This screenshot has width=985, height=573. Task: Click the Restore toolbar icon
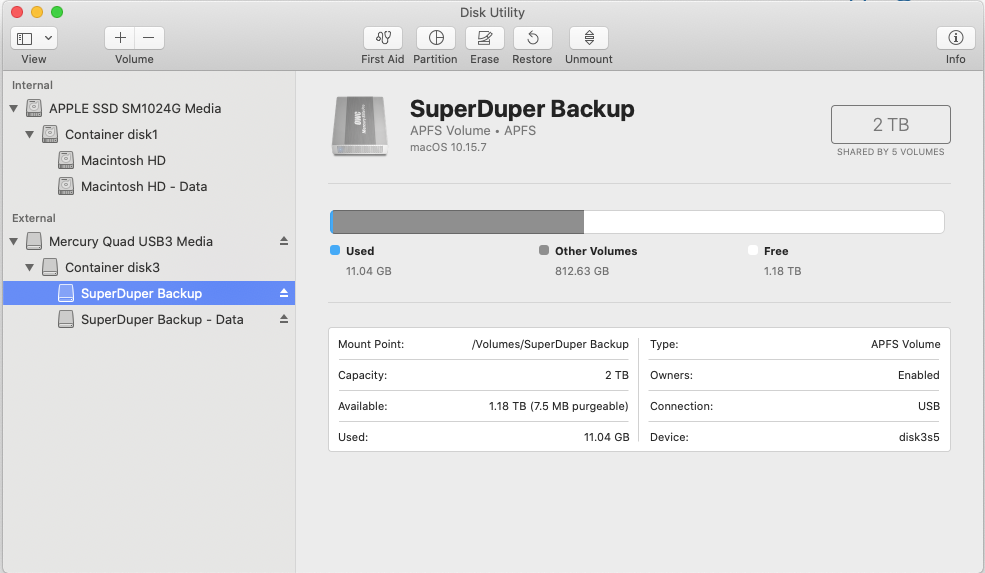tap(532, 38)
